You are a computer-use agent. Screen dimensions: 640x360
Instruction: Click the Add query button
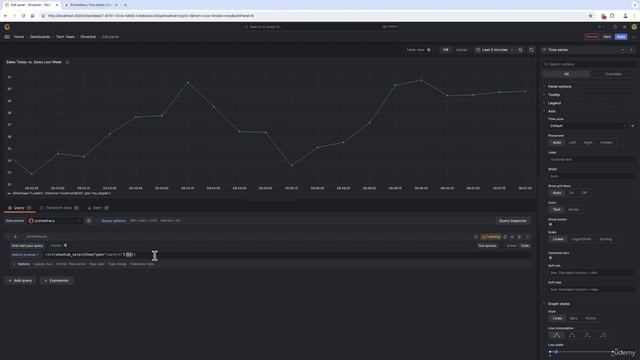tap(20, 281)
